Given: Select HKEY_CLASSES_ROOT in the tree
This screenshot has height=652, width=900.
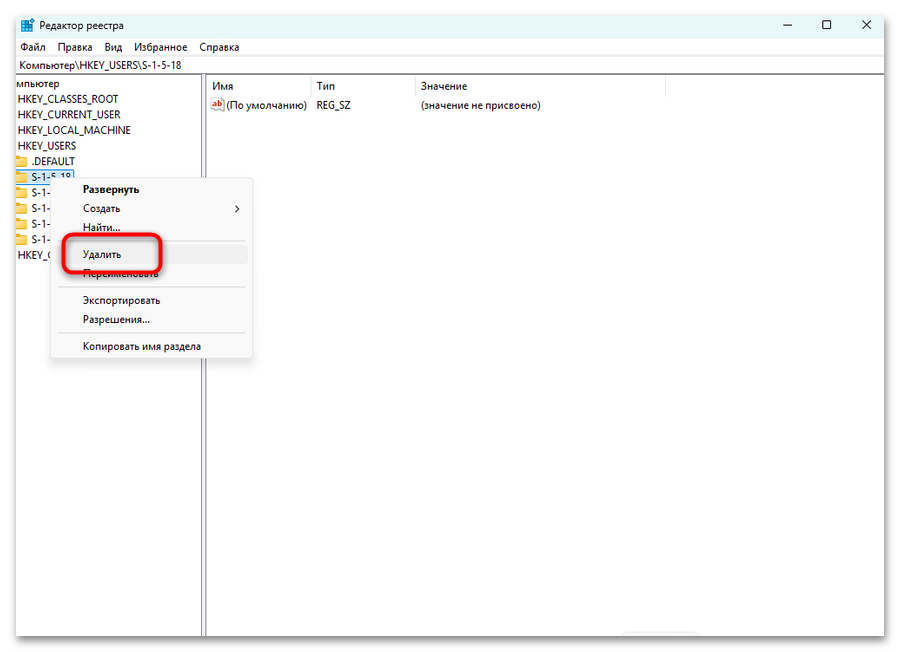Looking at the screenshot, I should click(68, 99).
